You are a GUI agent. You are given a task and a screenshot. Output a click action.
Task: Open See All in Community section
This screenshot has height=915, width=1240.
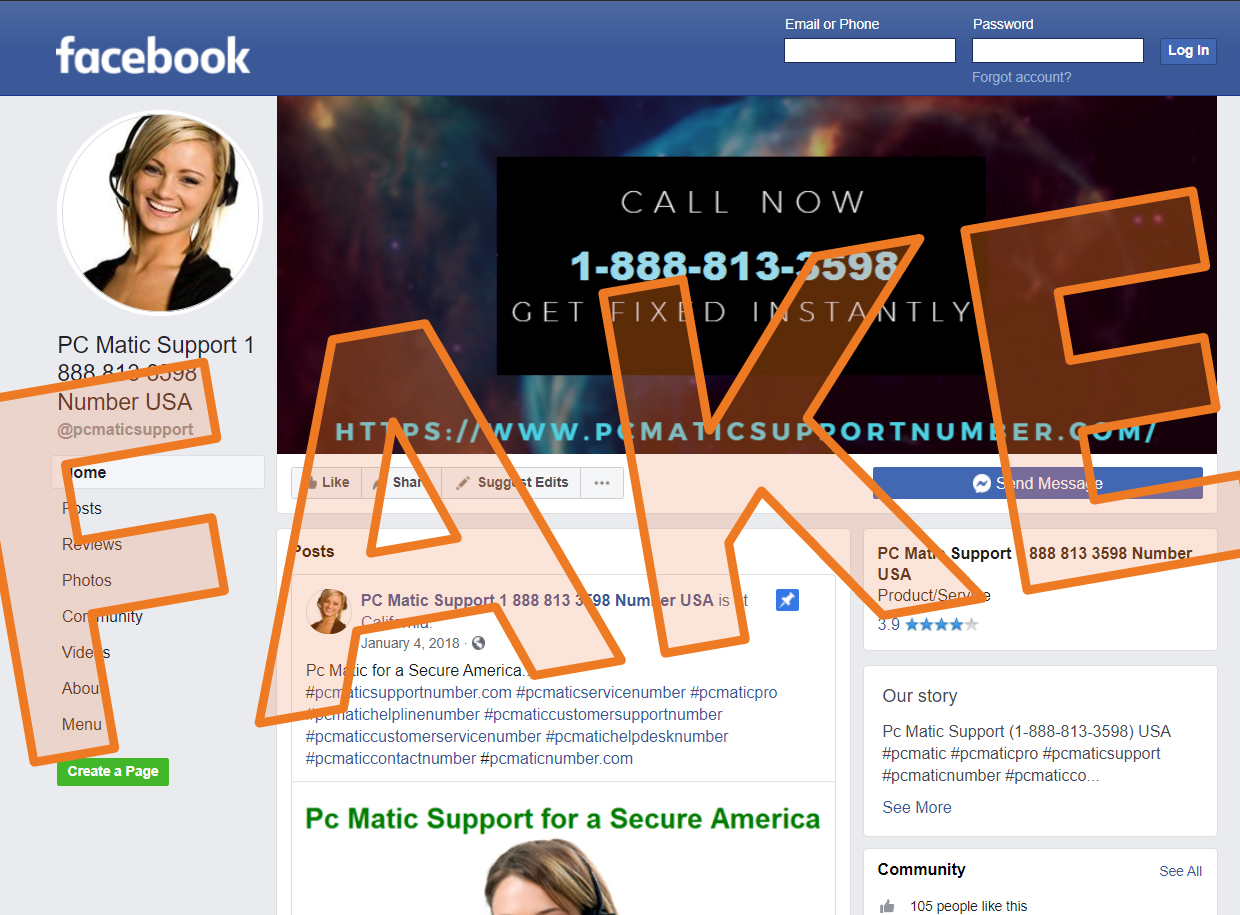(x=1181, y=871)
